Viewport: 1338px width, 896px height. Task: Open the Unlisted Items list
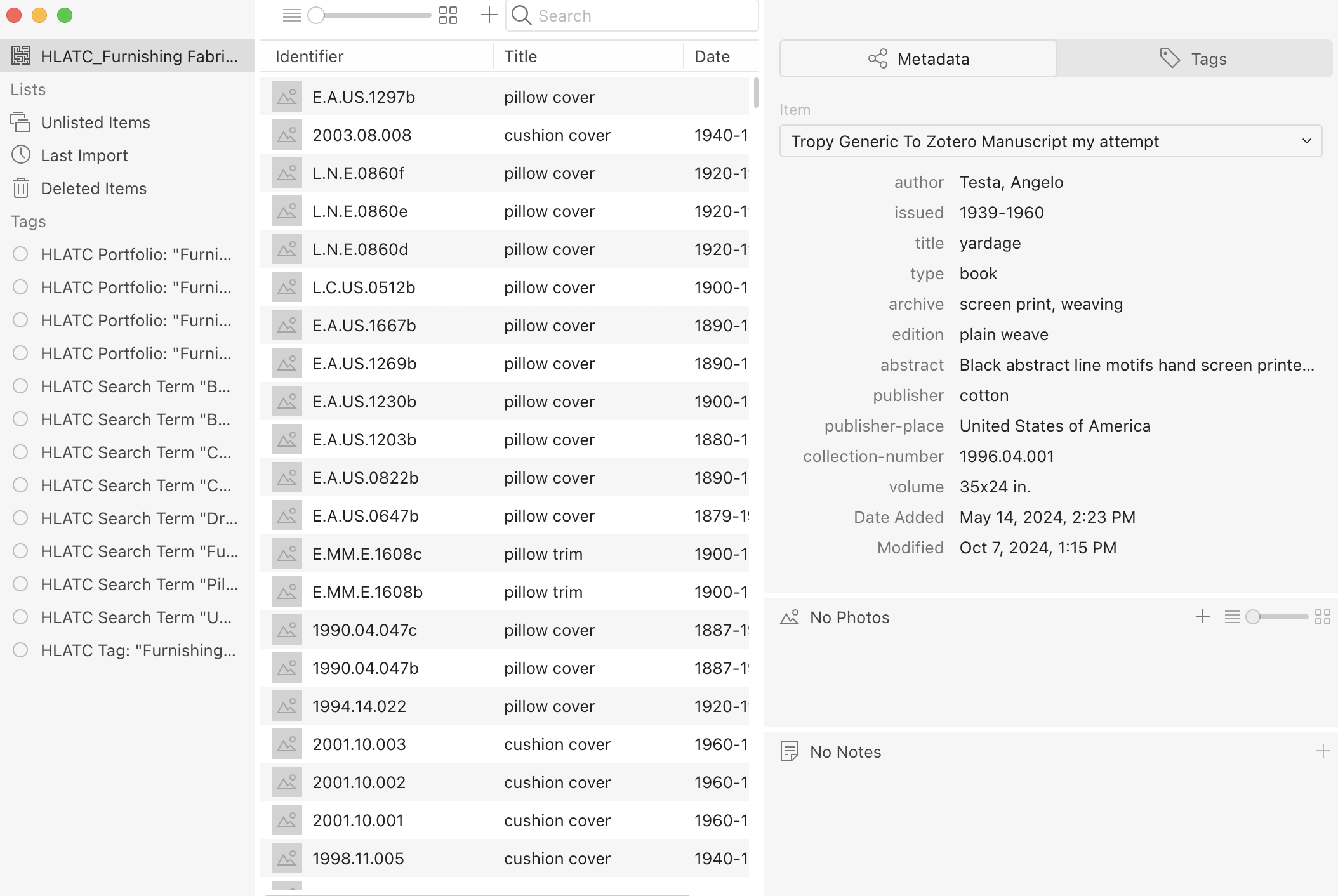click(x=127, y=122)
